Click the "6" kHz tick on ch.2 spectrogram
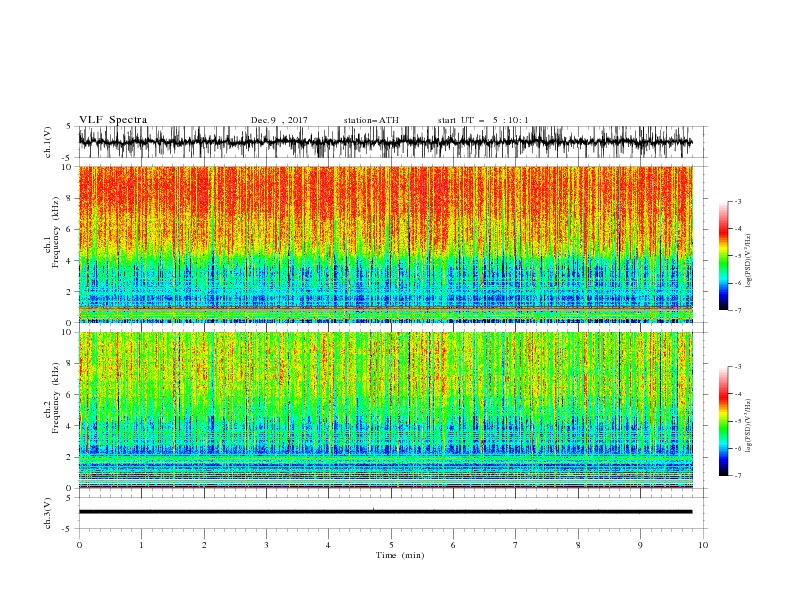Viewport: 792px width, 612px height. pos(69,395)
